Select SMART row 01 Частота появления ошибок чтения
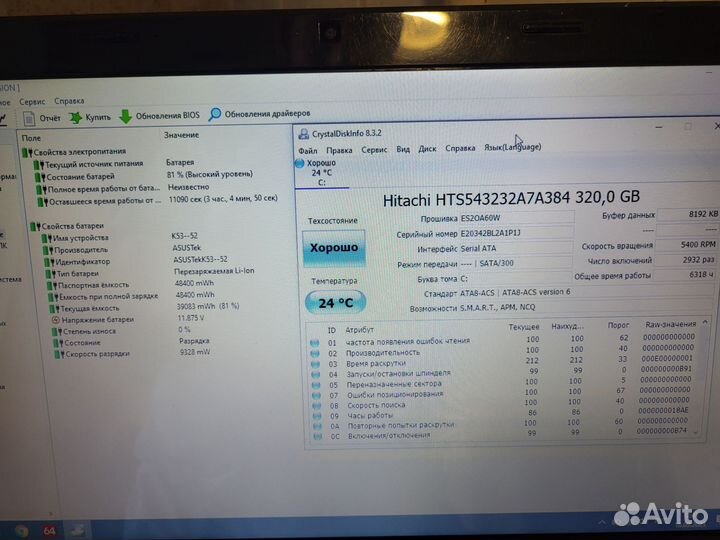Viewport: 720px width, 540px height. 503,340
